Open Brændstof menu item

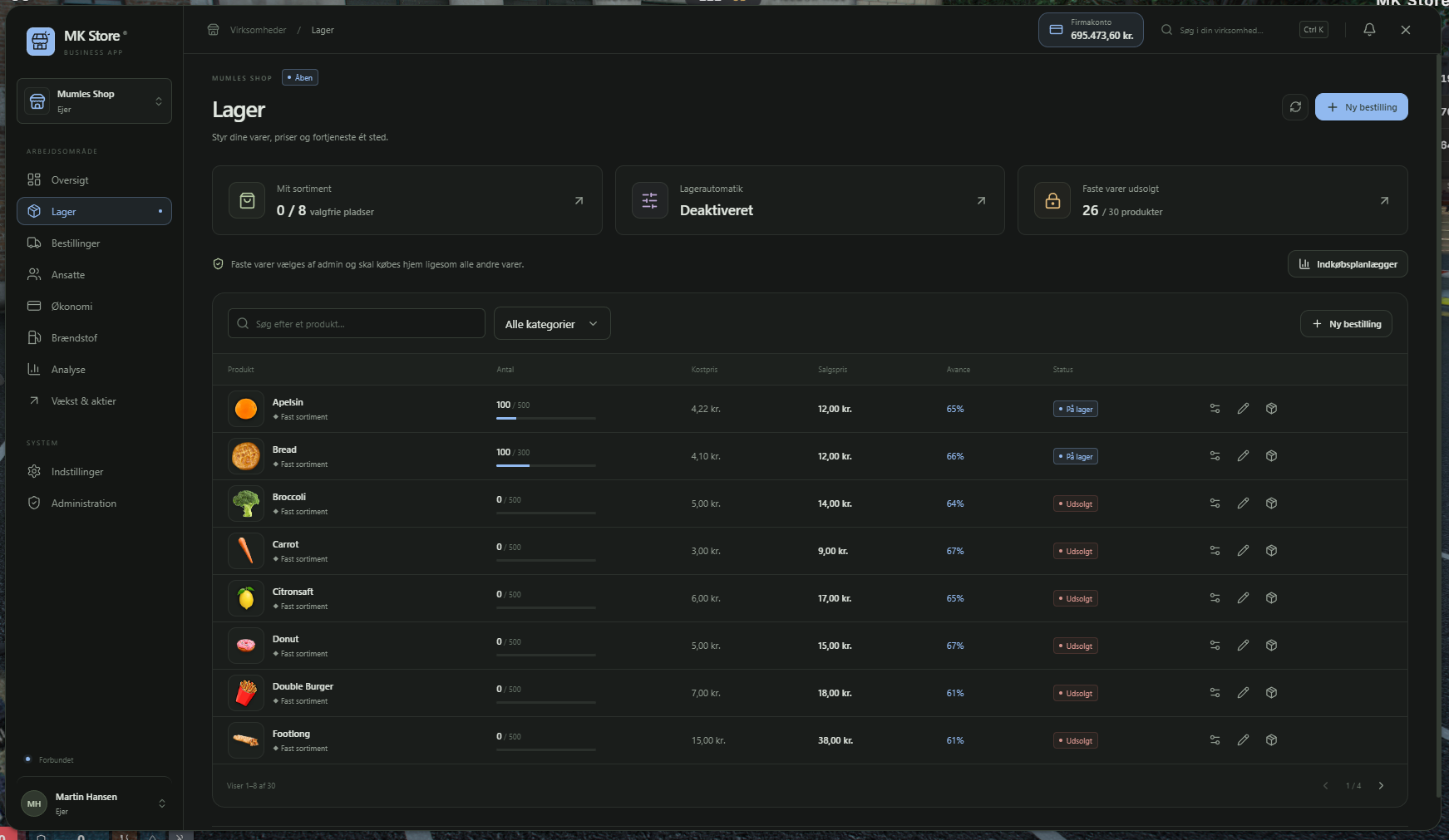click(x=94, y=338)
